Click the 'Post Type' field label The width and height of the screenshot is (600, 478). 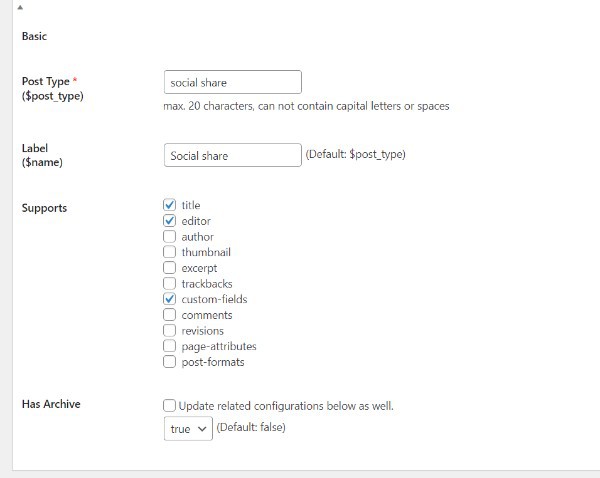[x=53, y=88]
